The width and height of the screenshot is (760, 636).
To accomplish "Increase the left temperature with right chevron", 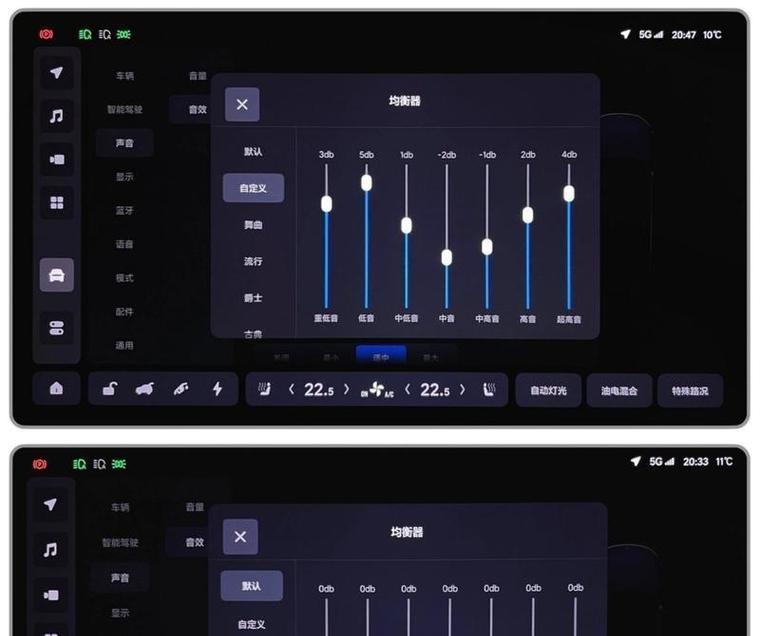I will click(x=346, y=389).
